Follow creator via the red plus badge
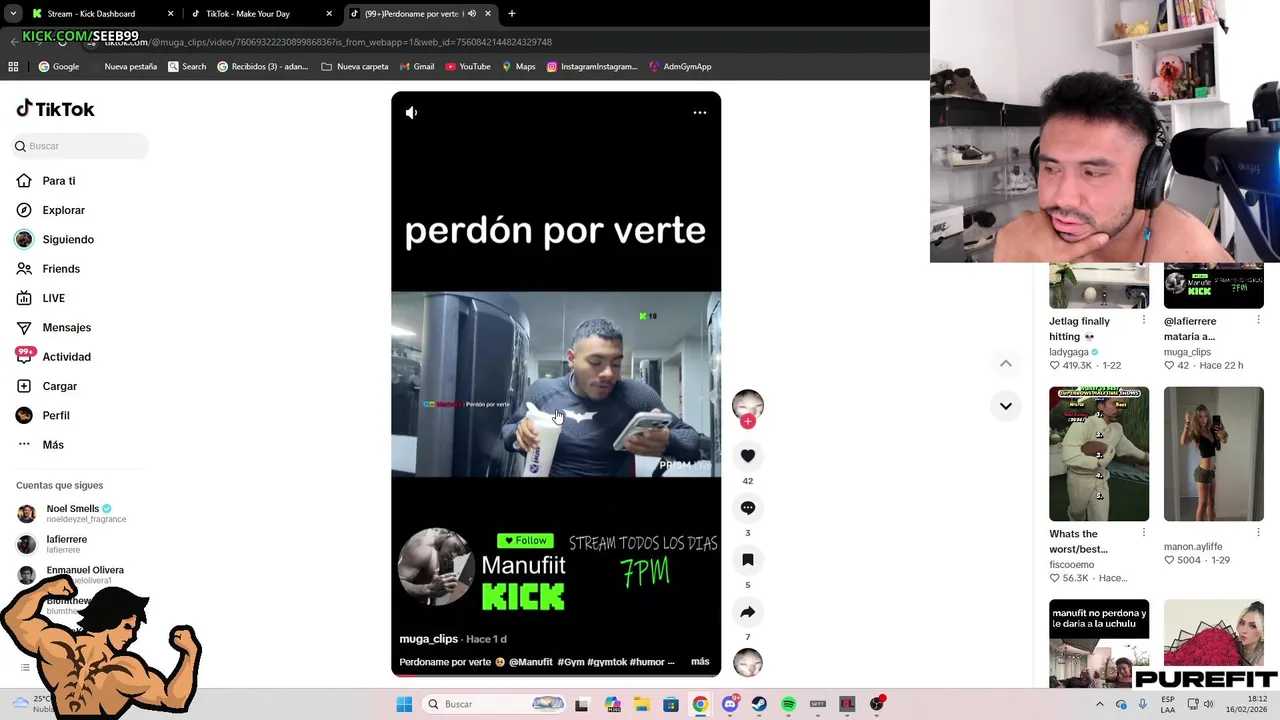This screenshot has height=720, width=1280. pos(748,422)
